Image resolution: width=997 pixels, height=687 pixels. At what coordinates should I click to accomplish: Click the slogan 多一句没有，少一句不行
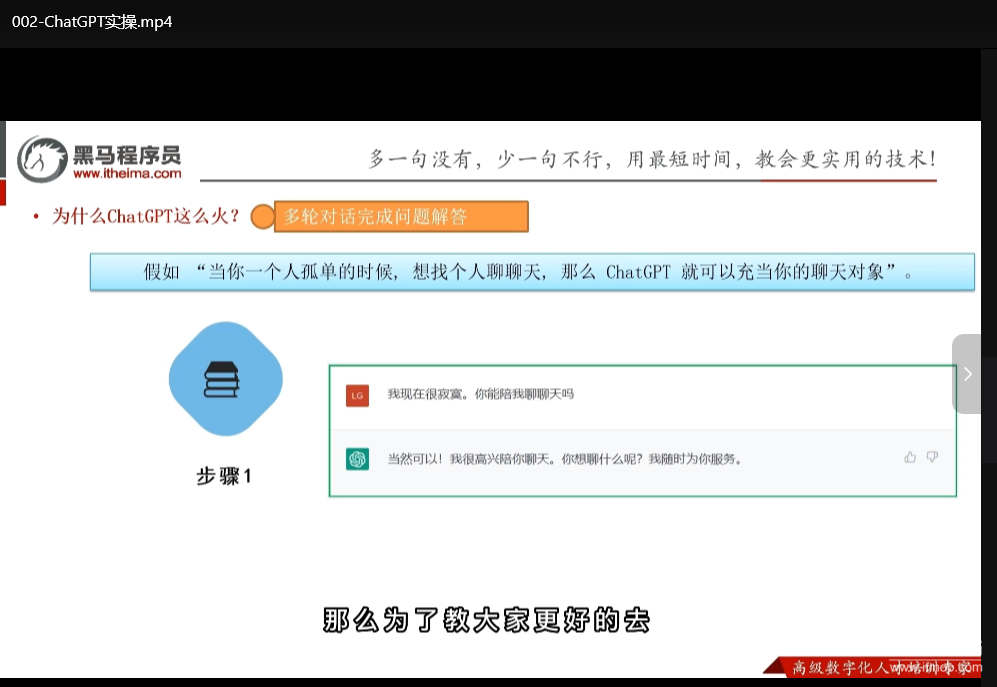coord(652,159)
